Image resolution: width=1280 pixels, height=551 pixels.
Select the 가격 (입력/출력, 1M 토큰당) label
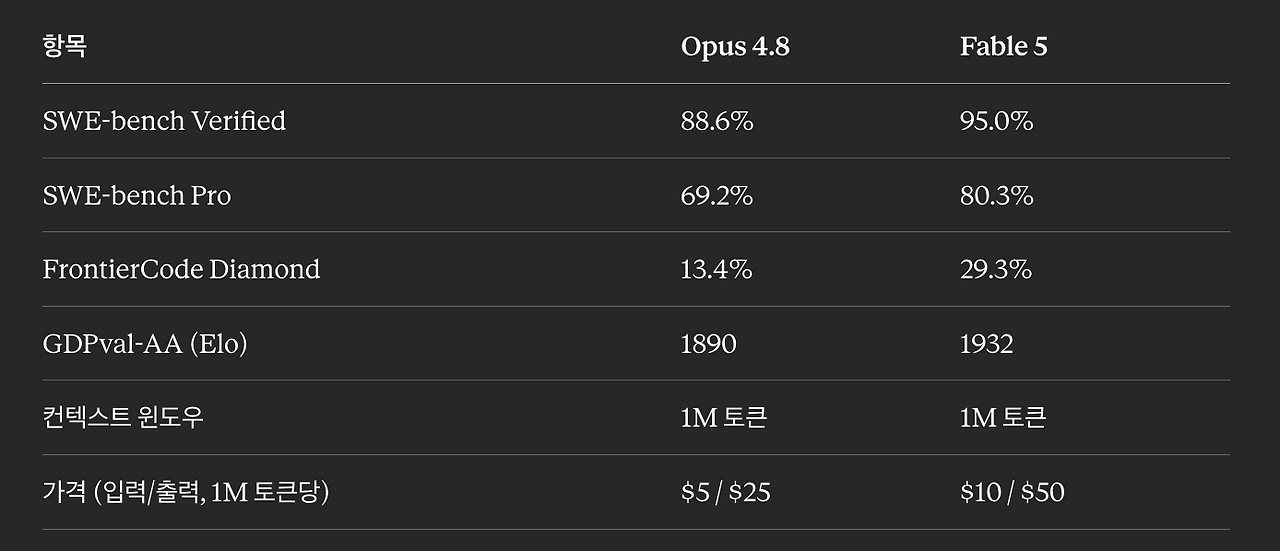point(186,492)
